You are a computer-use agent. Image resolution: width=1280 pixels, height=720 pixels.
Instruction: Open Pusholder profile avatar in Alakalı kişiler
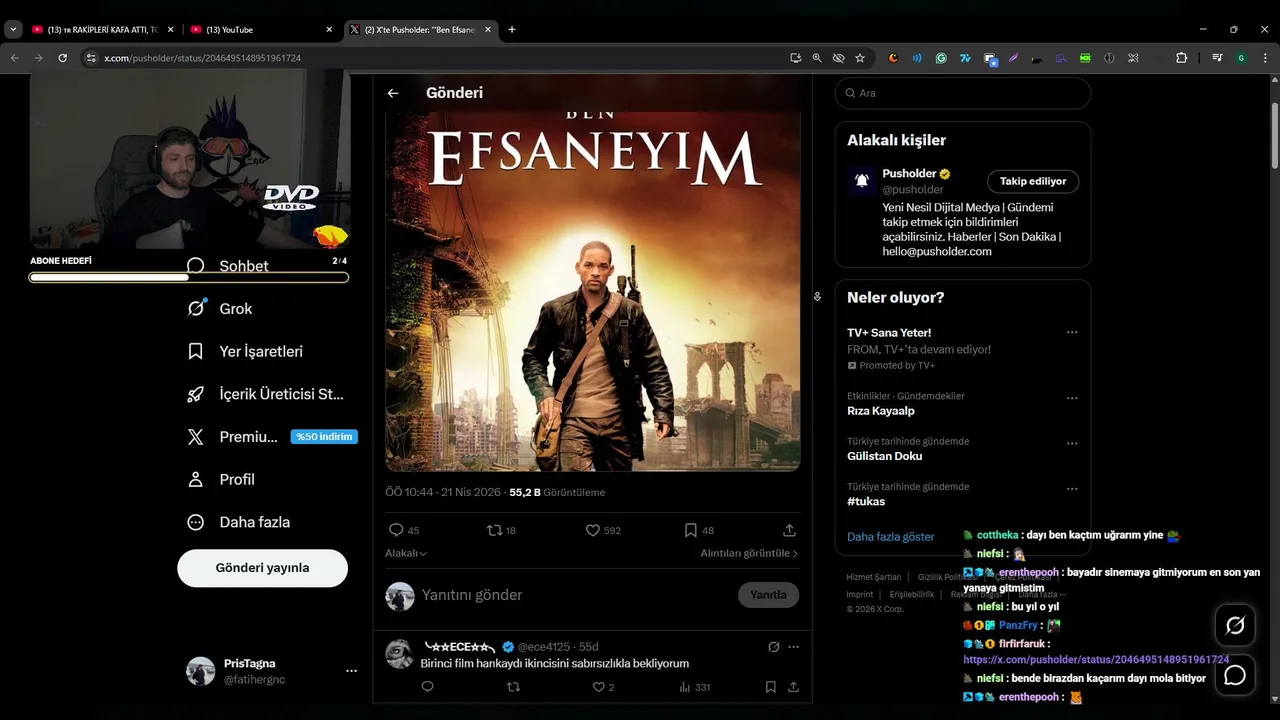861,181
